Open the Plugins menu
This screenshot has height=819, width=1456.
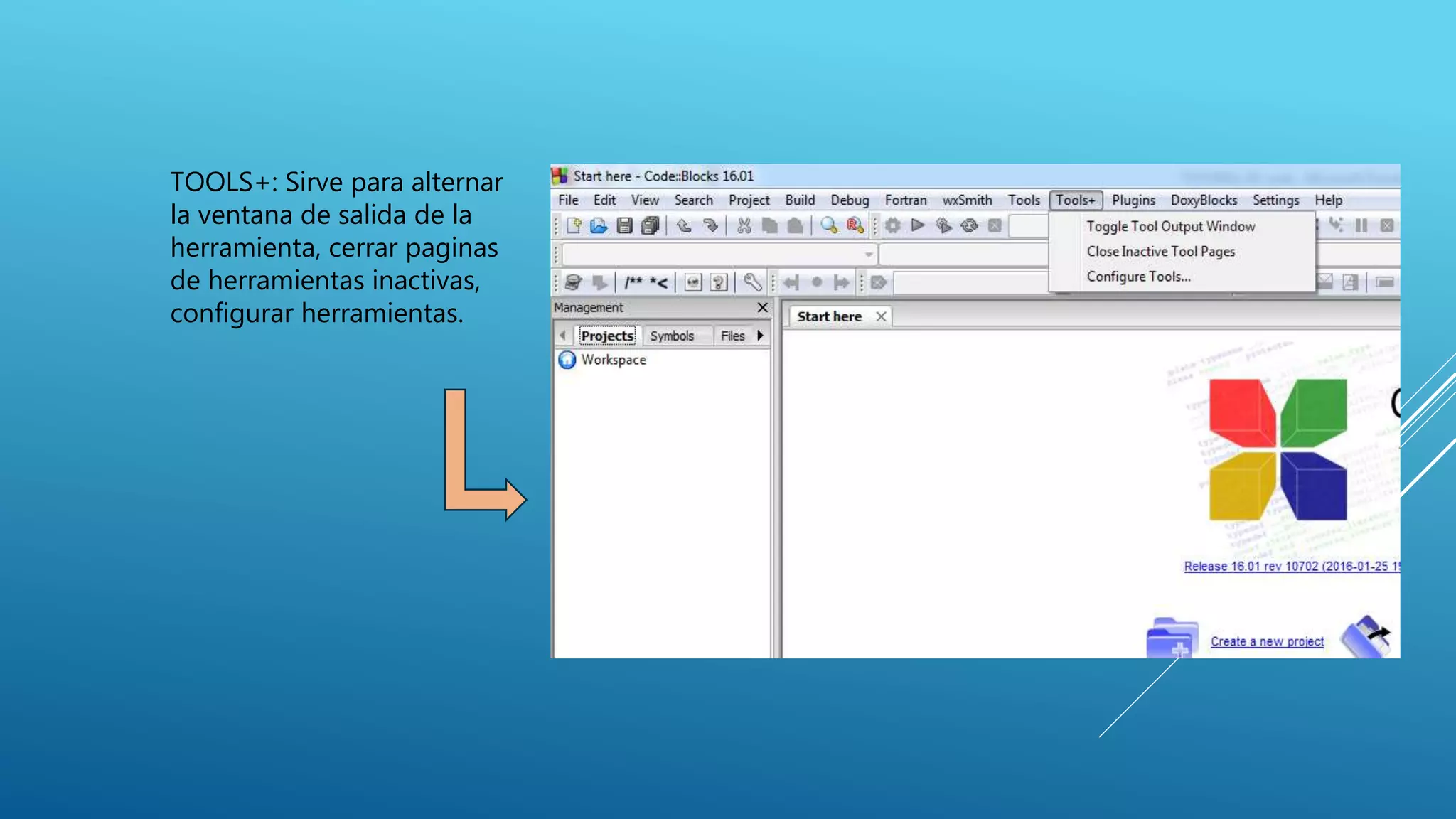click(1133, 200)
